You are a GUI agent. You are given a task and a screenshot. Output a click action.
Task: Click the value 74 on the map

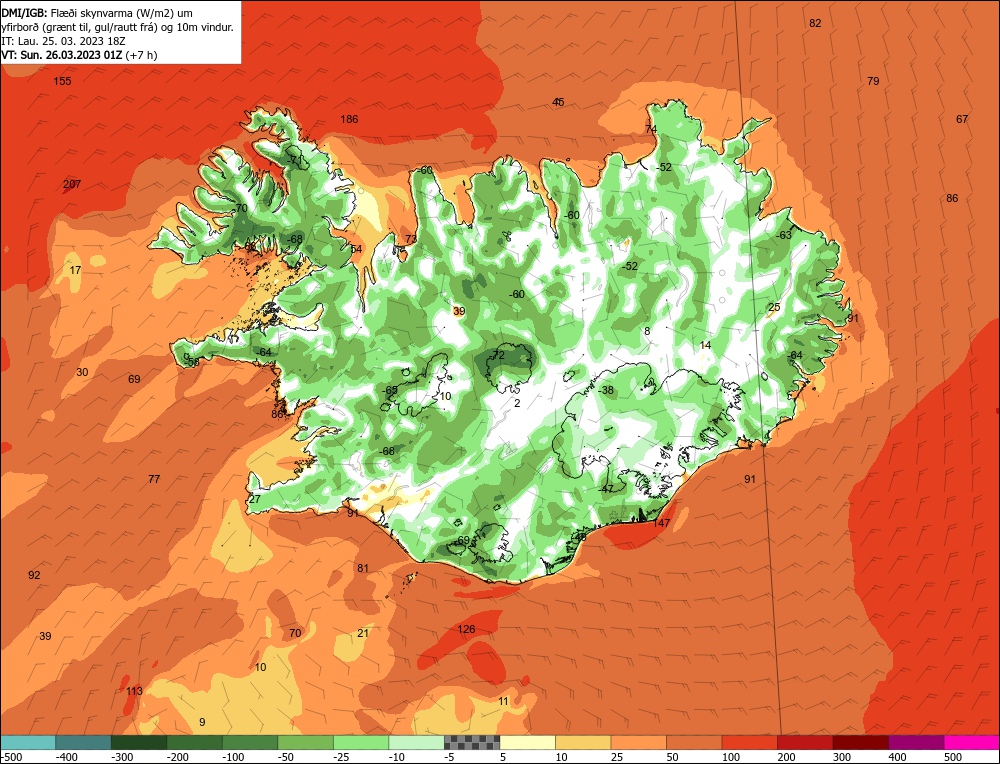coord(651,129)
